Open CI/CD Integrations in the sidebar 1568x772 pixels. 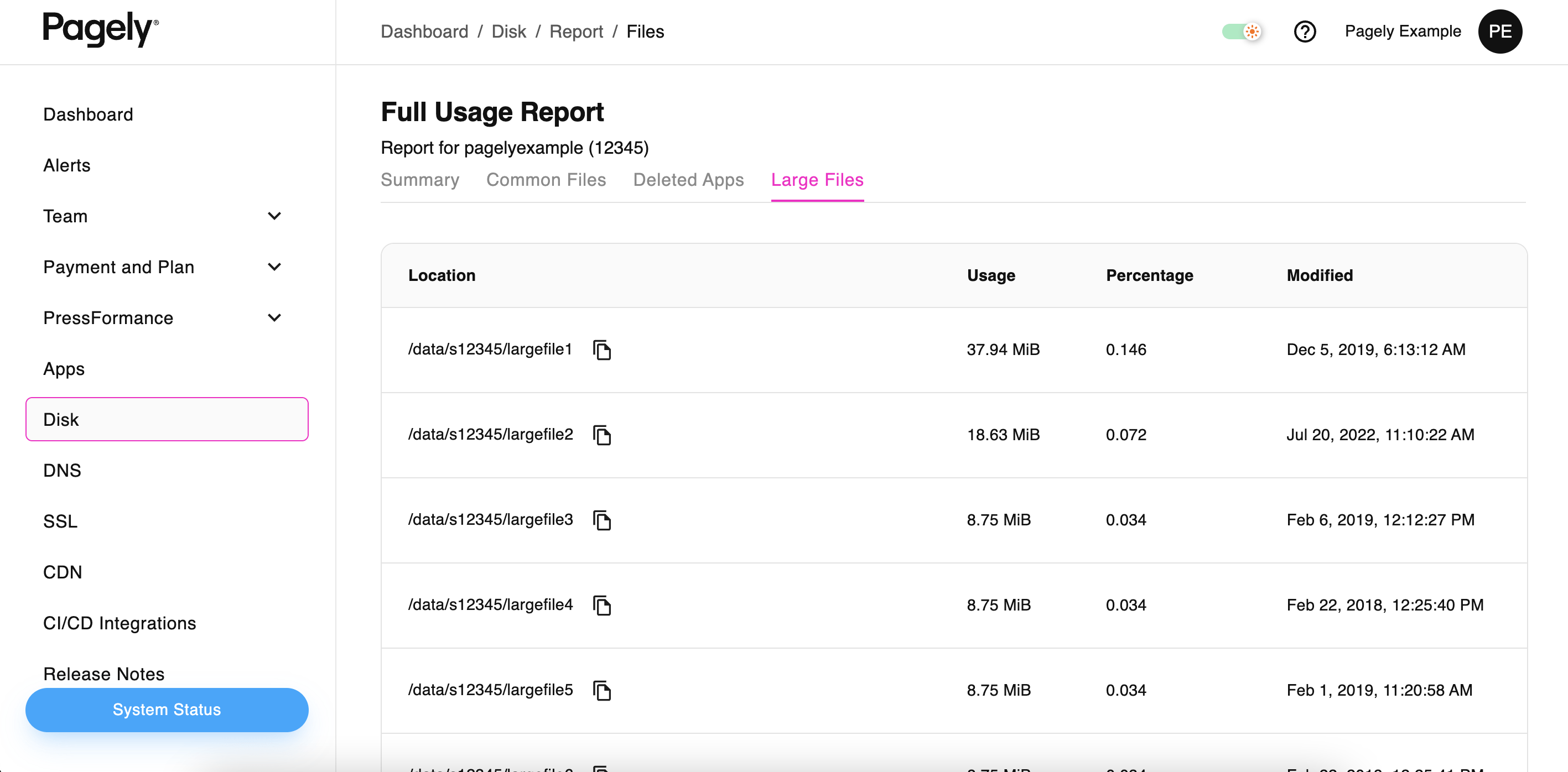(x=120, y=624)
